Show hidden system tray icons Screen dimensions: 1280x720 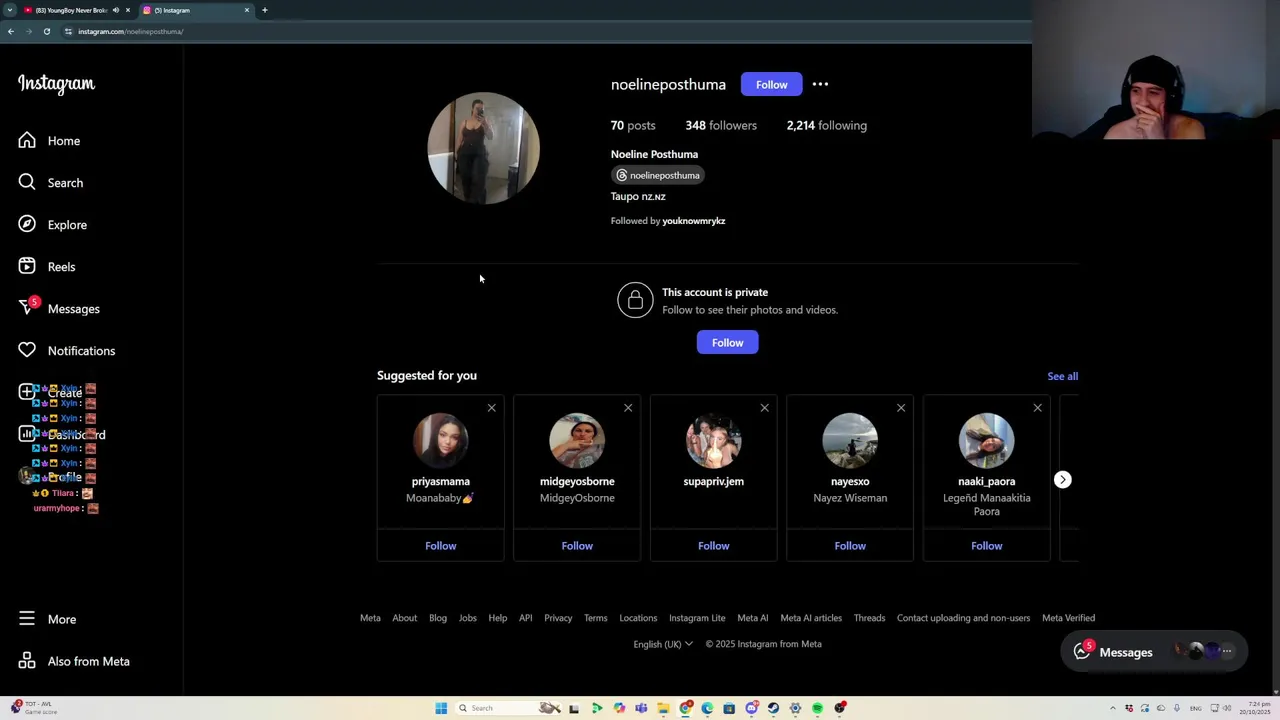point(1113,708)
